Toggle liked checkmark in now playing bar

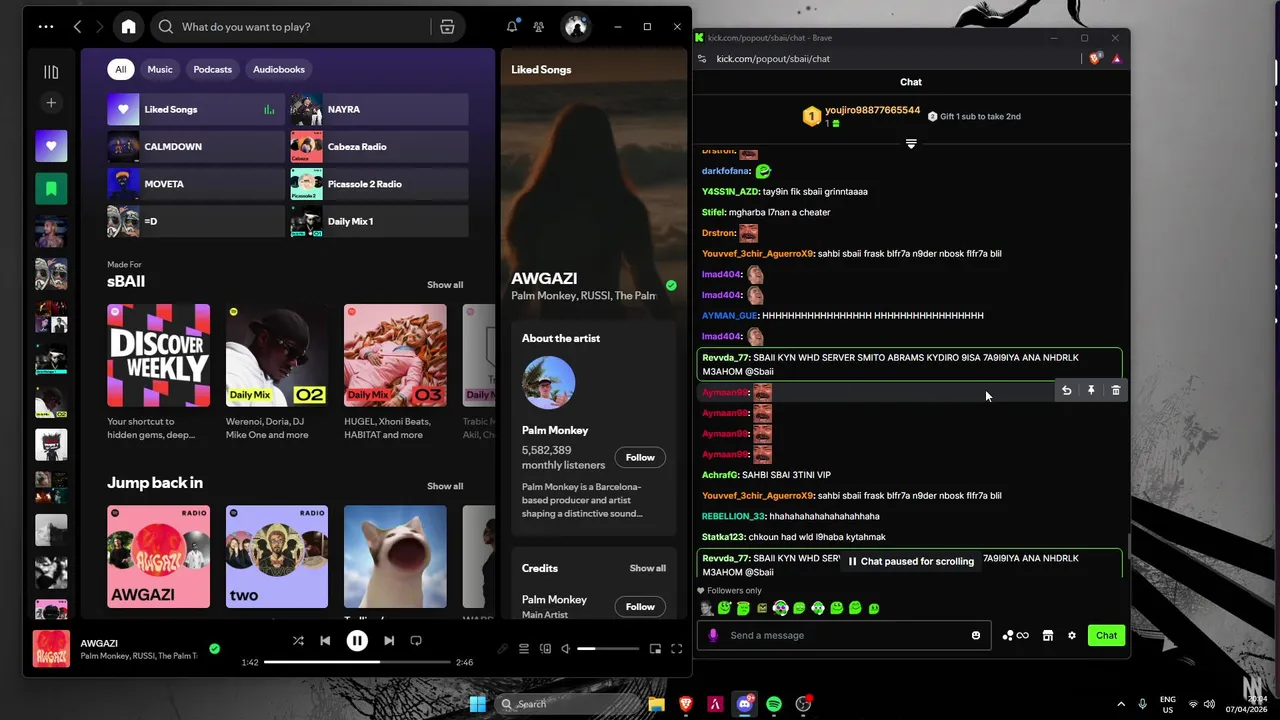[x=214, y=648]
